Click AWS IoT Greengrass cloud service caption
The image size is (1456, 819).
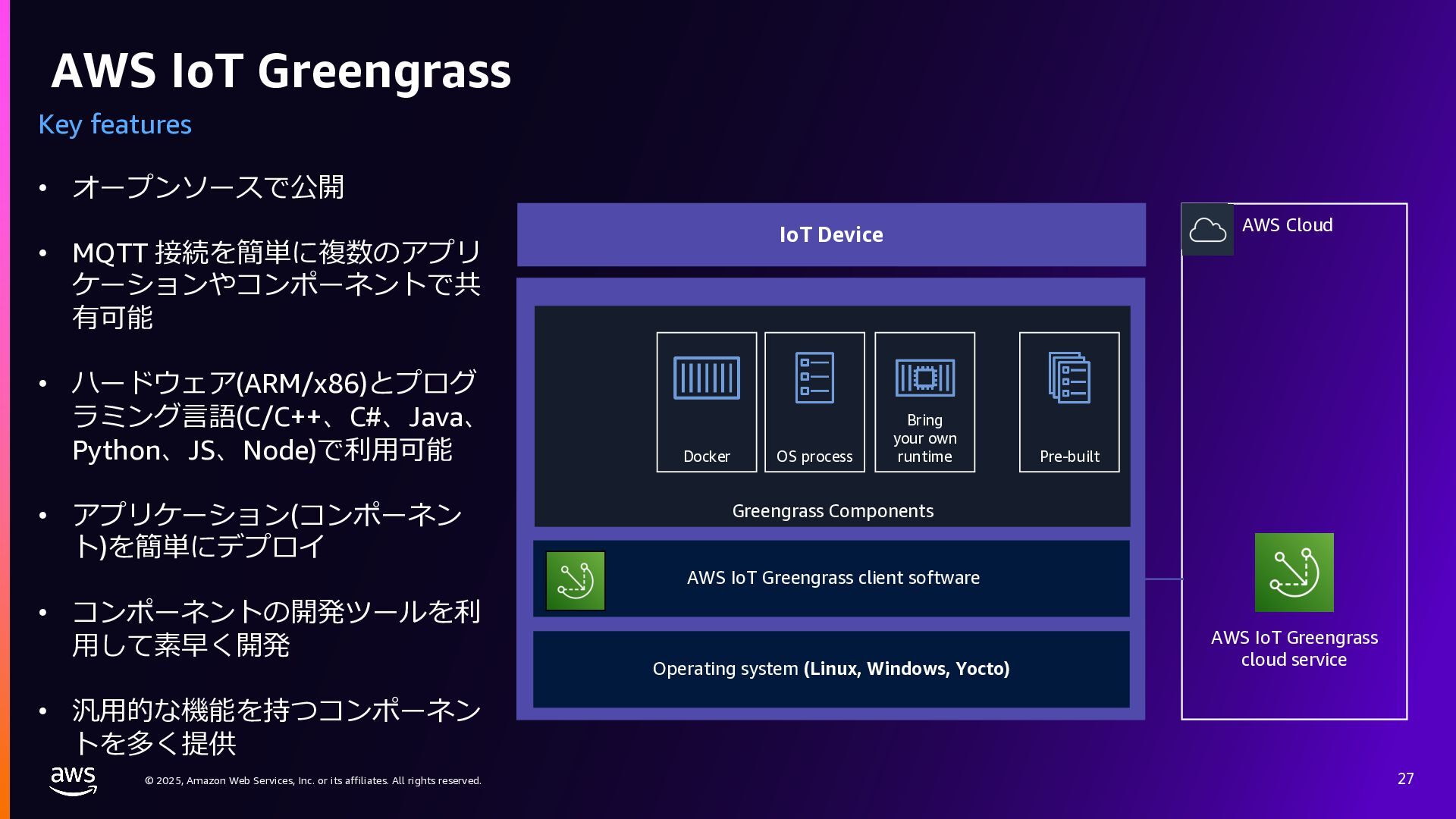click(x=1294, y=648)
